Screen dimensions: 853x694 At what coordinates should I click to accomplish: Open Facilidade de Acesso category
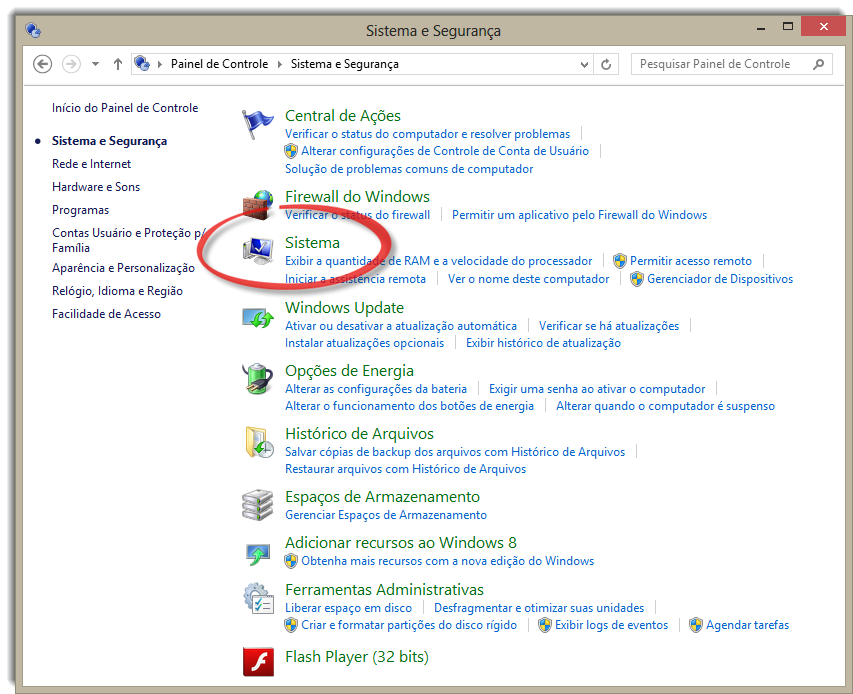pos(106,314)
